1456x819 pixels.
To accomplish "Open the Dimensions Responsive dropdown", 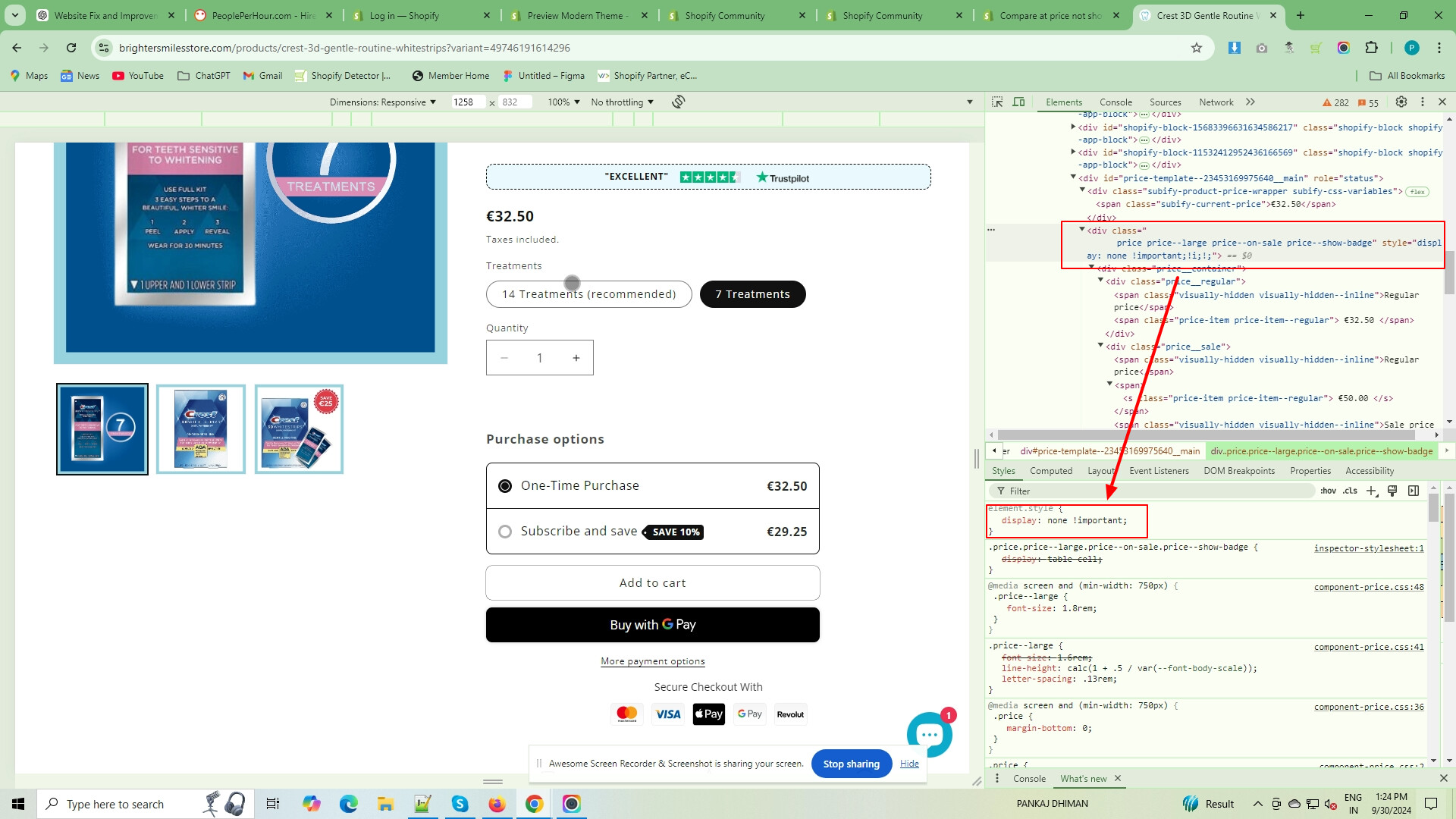I will 383,102.
